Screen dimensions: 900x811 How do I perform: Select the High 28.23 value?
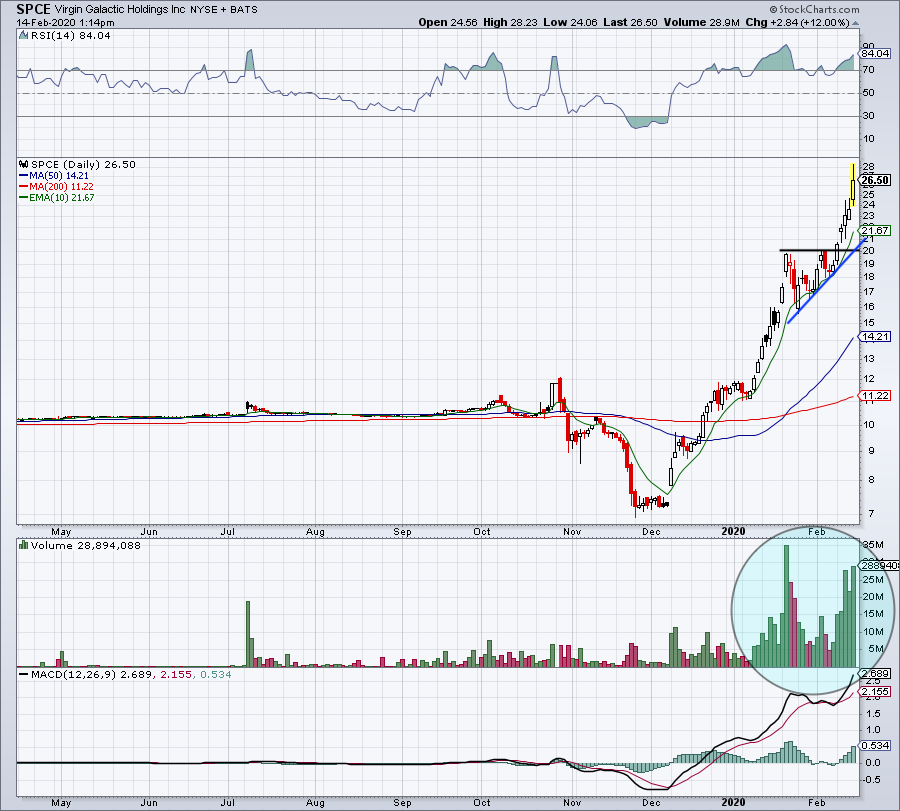click(x=510, y=22)
